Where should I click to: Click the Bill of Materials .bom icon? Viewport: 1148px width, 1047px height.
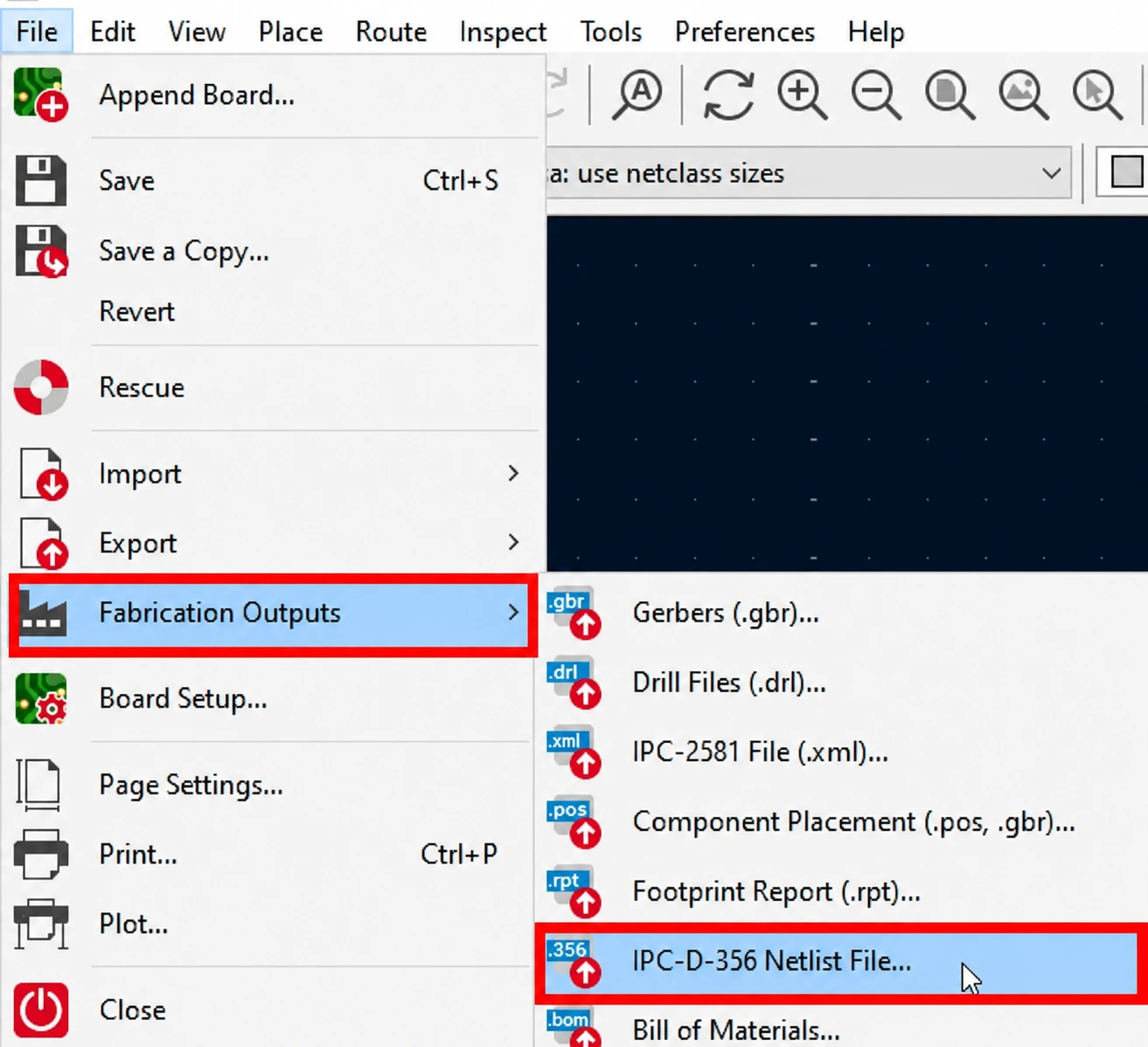(574, 1027)
